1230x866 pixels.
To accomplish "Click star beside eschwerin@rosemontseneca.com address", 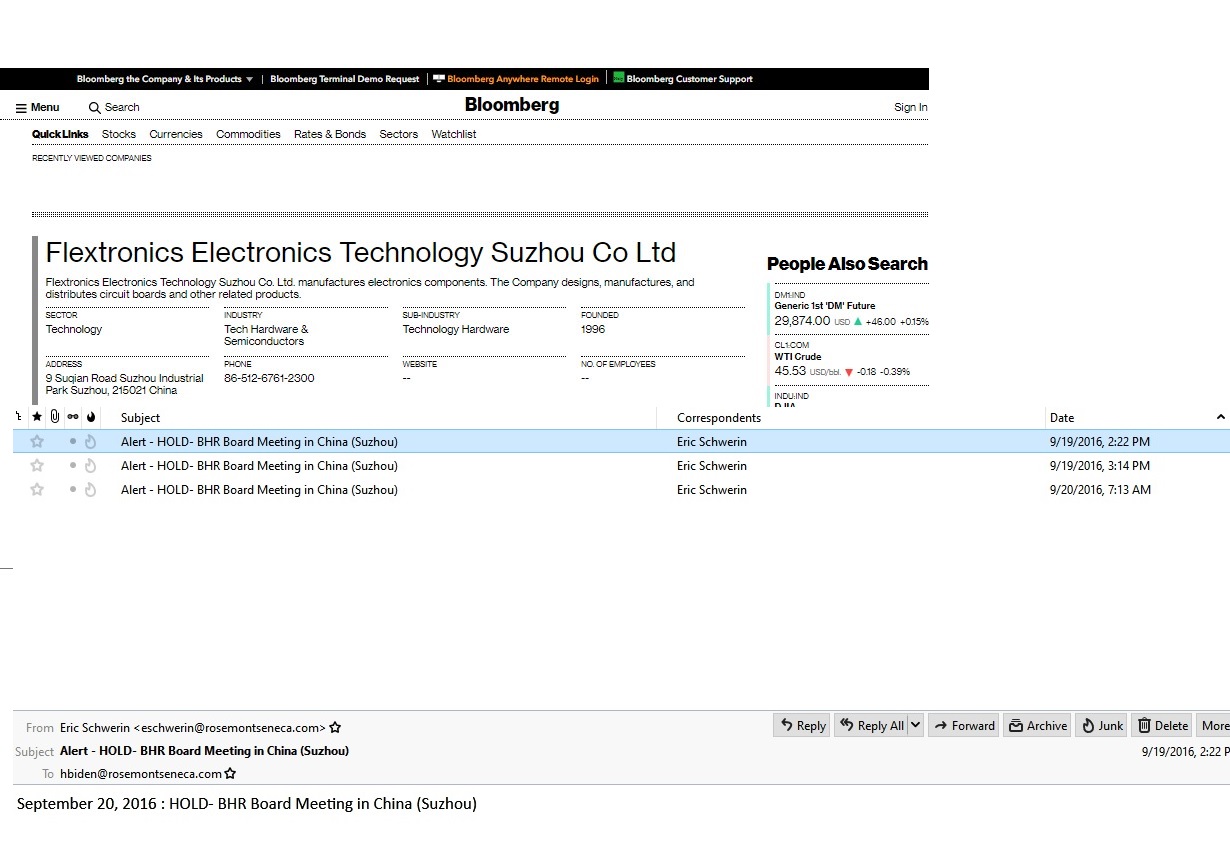I will 335,728.
